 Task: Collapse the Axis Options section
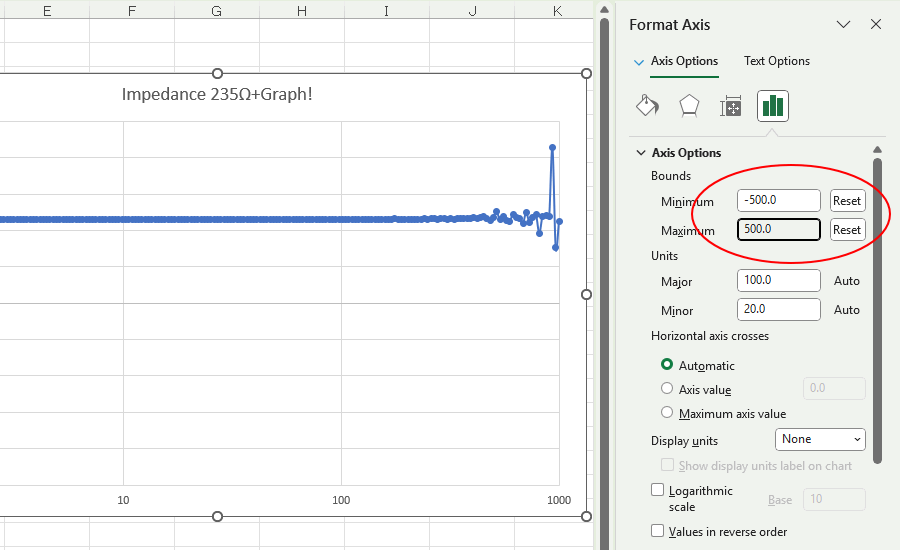[x=641, y=153]
